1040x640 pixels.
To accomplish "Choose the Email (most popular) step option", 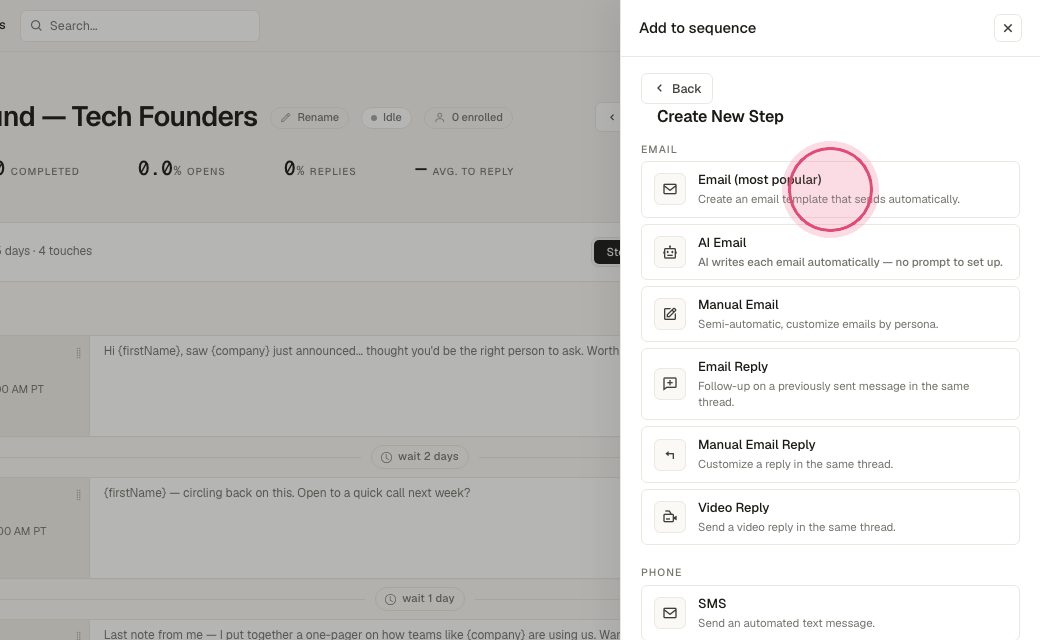I will tap(830, 189).
